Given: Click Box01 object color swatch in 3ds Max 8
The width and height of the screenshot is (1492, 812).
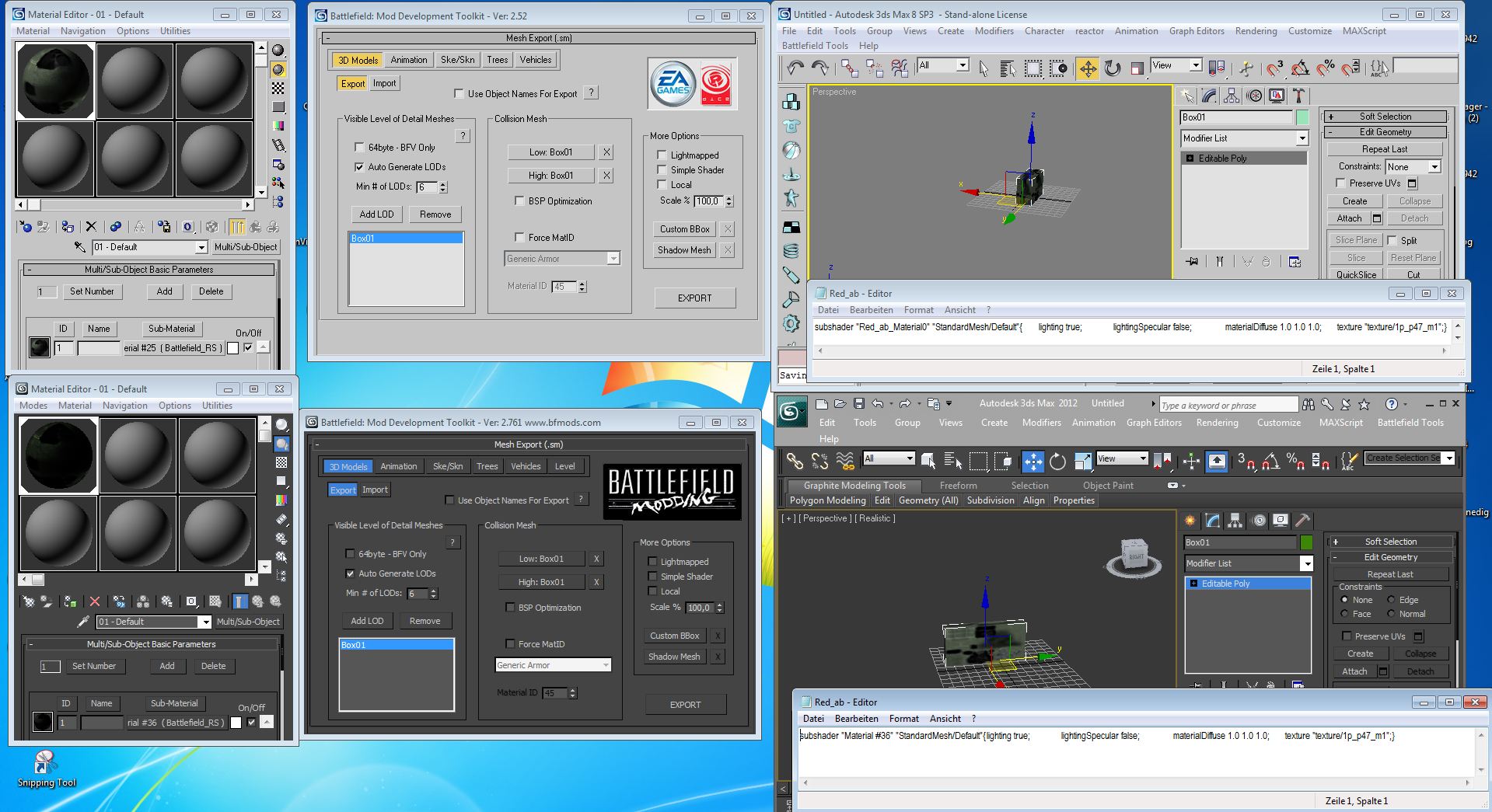Looking at the screenshot, I should tap(1302, 117).
